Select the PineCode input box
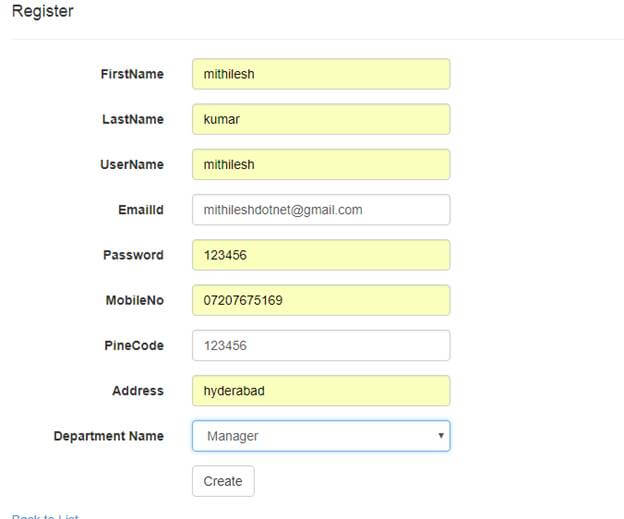 [320, 345]
